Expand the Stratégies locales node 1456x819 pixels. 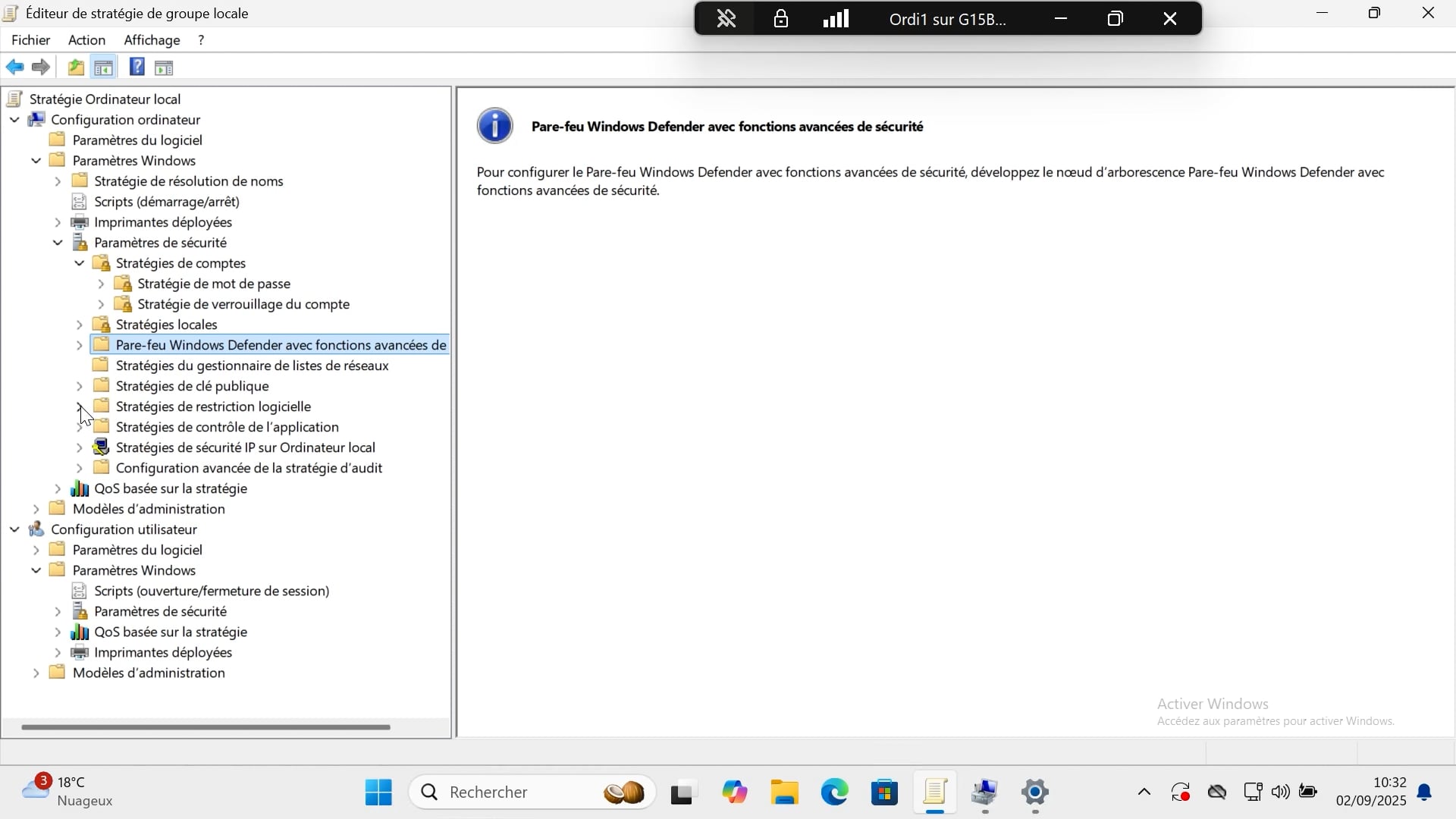coord(80,325)
